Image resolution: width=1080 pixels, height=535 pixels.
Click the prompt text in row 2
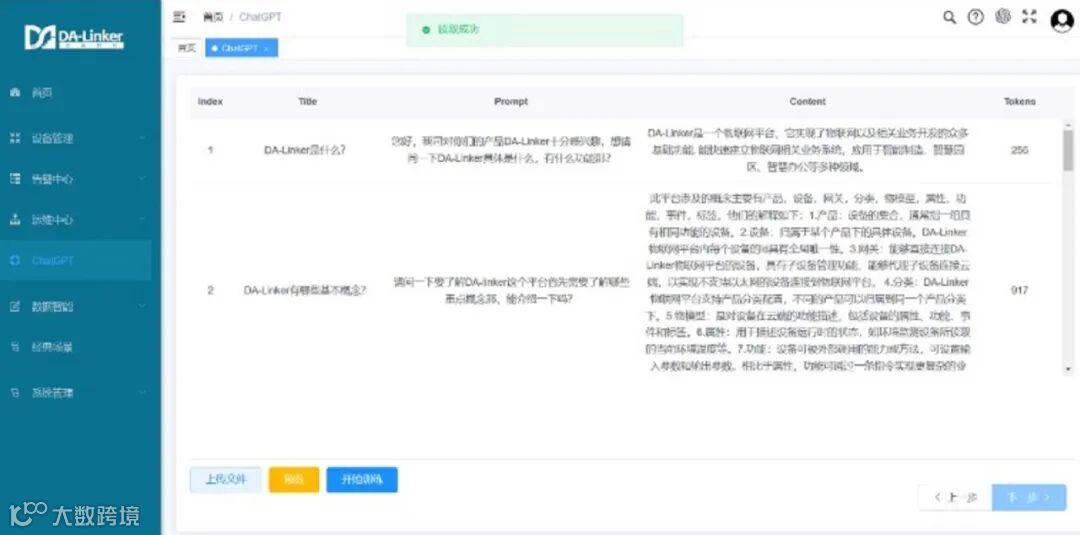pyautogui.click(x=510, y=291)
